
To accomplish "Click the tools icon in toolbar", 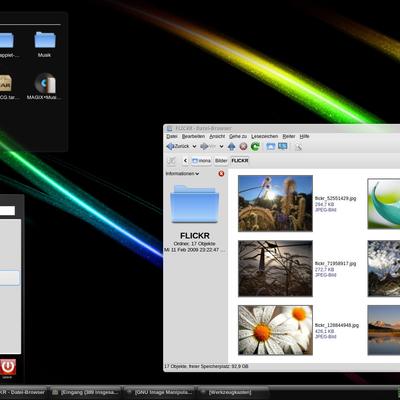I will point(298,147).
